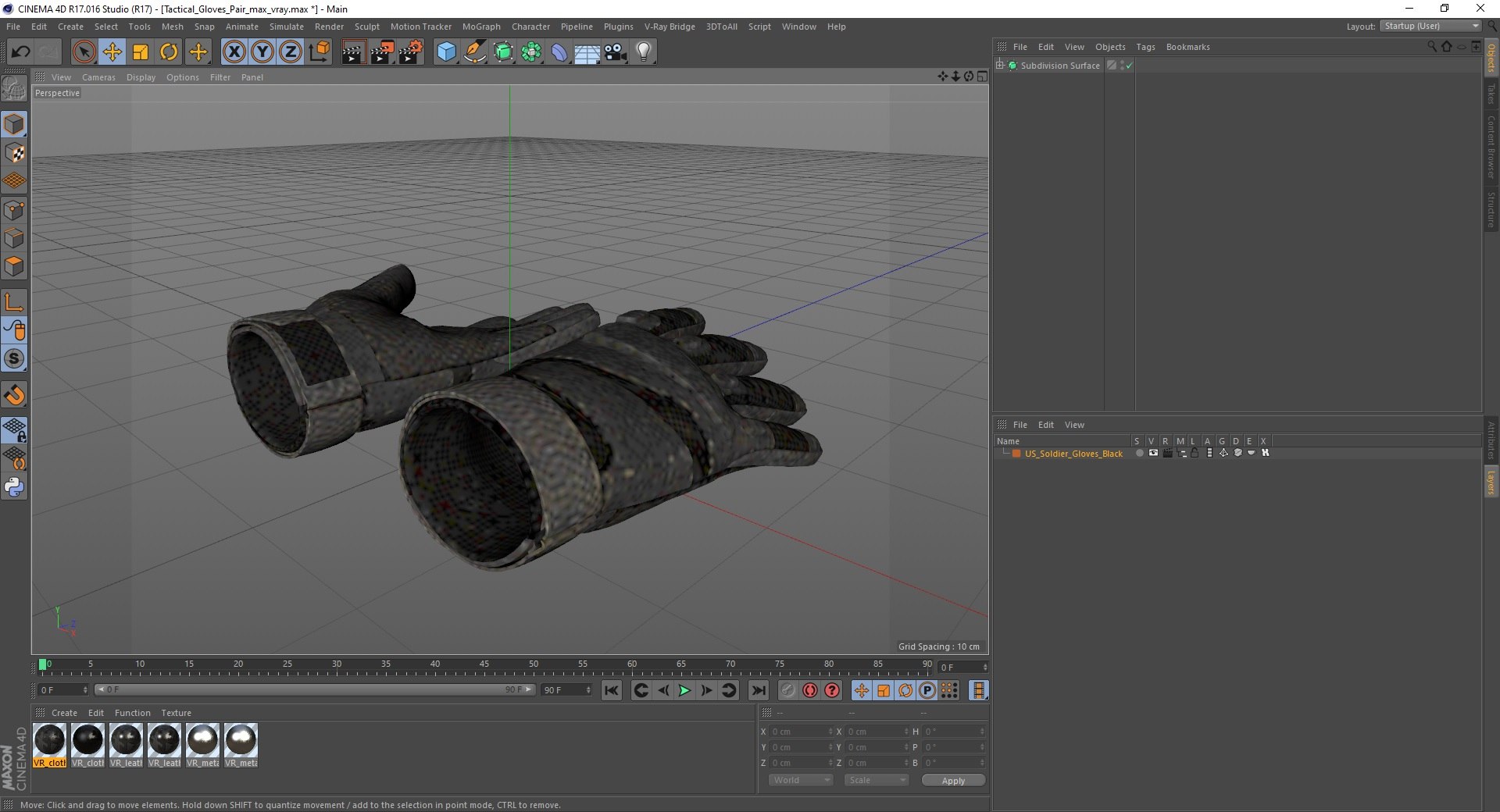Open the Layout Startup dropdown

pos(1430,26)
